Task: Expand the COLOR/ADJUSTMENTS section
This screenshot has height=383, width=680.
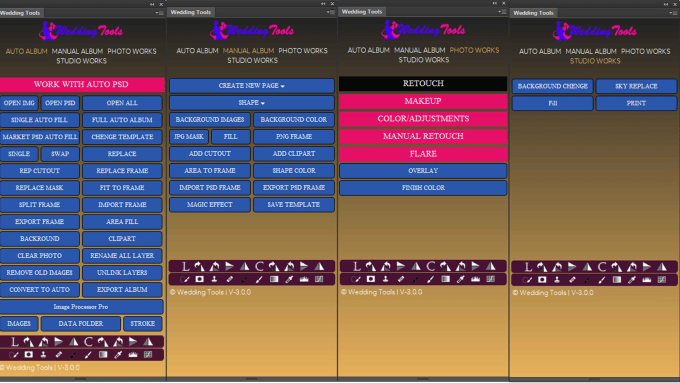Action: pos(423,119)
